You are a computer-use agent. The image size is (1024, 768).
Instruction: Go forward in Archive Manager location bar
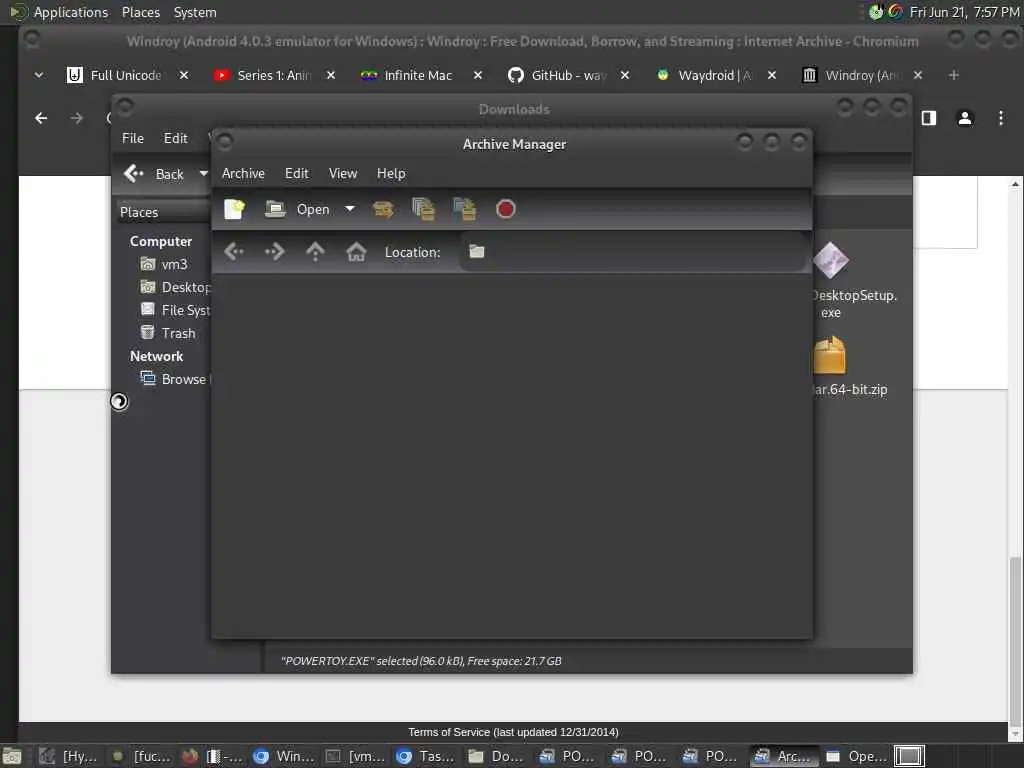[x=275, y=251]
